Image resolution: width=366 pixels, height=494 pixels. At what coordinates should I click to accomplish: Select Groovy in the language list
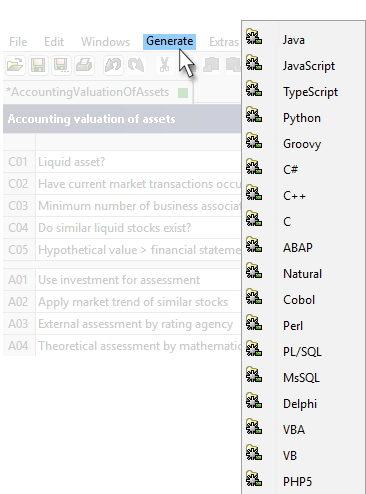click(x=303, y=144)
